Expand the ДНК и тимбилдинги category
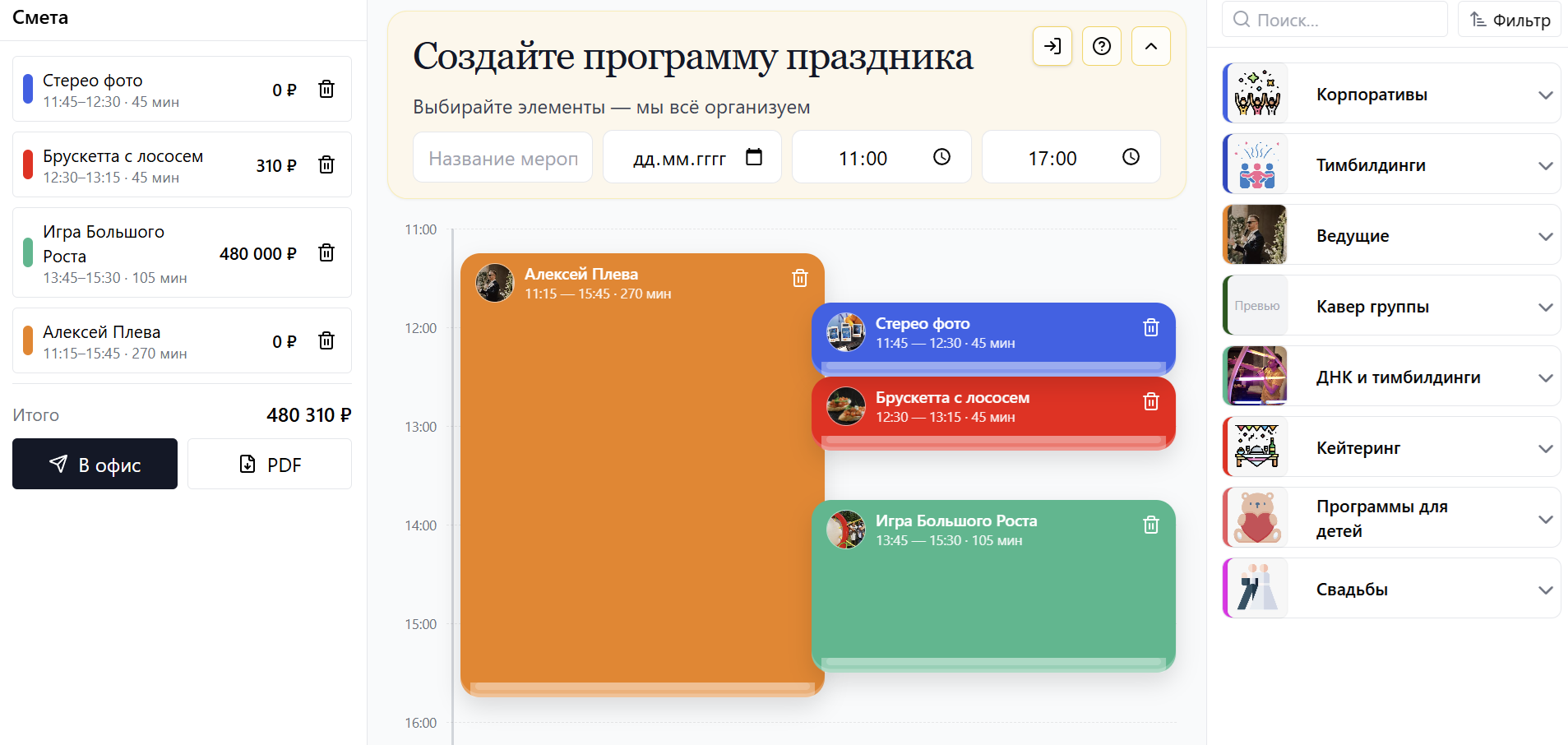The height and width of the screenshot is (745, 1568). pos(1546,377)
